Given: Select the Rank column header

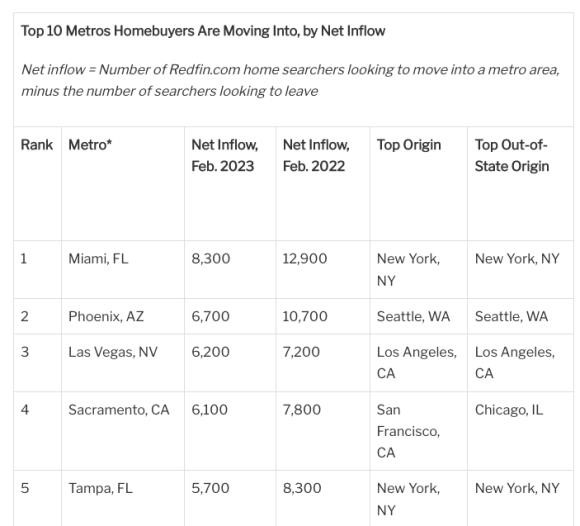Looking at the screenshot, I should click(37, 145).
